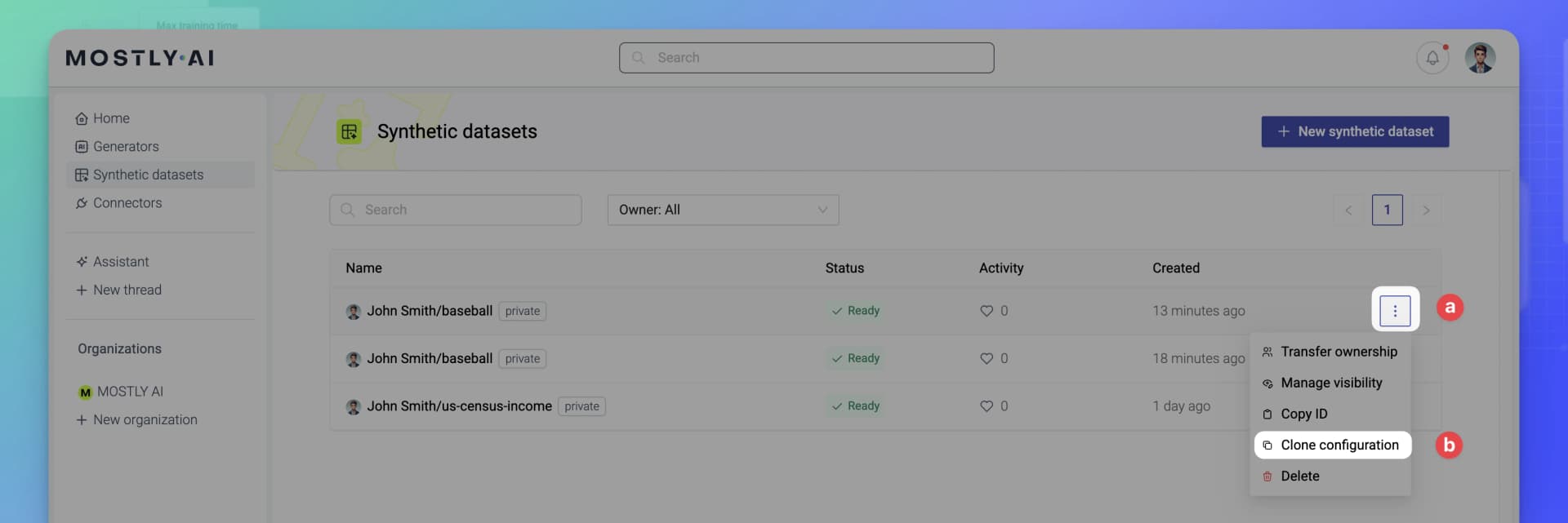1568x523 pixels.
Task: Toggle heart on second baseball dataset
Action: (x=987, y=358)
